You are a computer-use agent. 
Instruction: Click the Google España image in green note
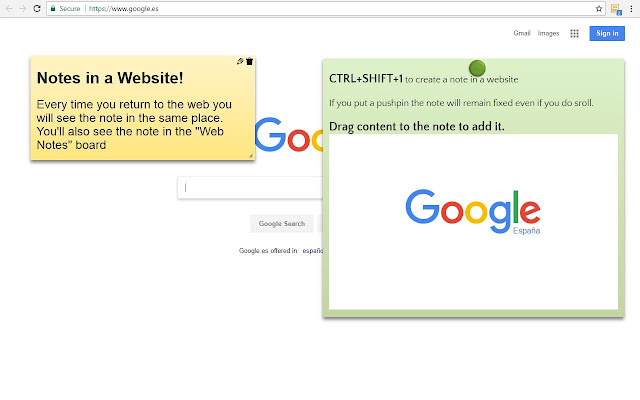(473, 212)
